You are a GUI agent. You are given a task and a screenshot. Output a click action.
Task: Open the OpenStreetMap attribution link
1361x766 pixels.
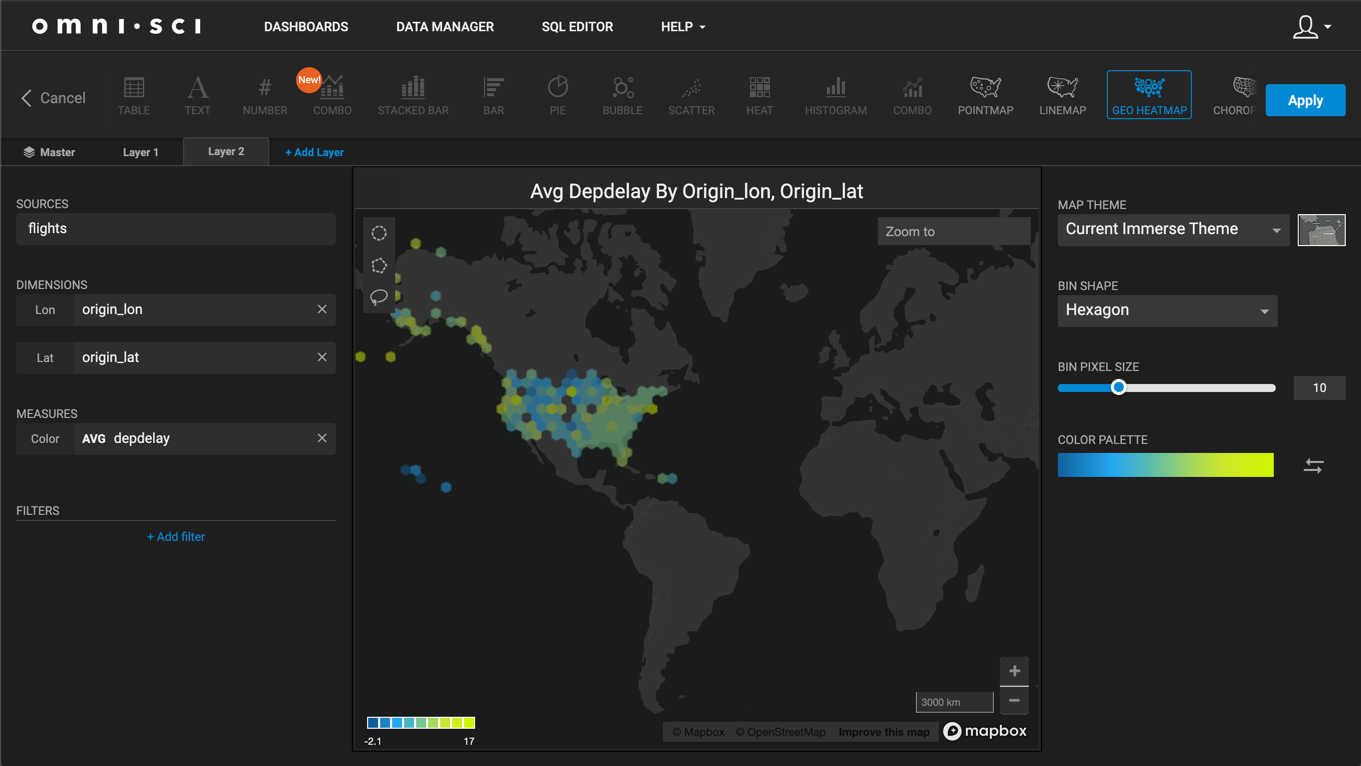pyautogui.click(x=781, y=732)
